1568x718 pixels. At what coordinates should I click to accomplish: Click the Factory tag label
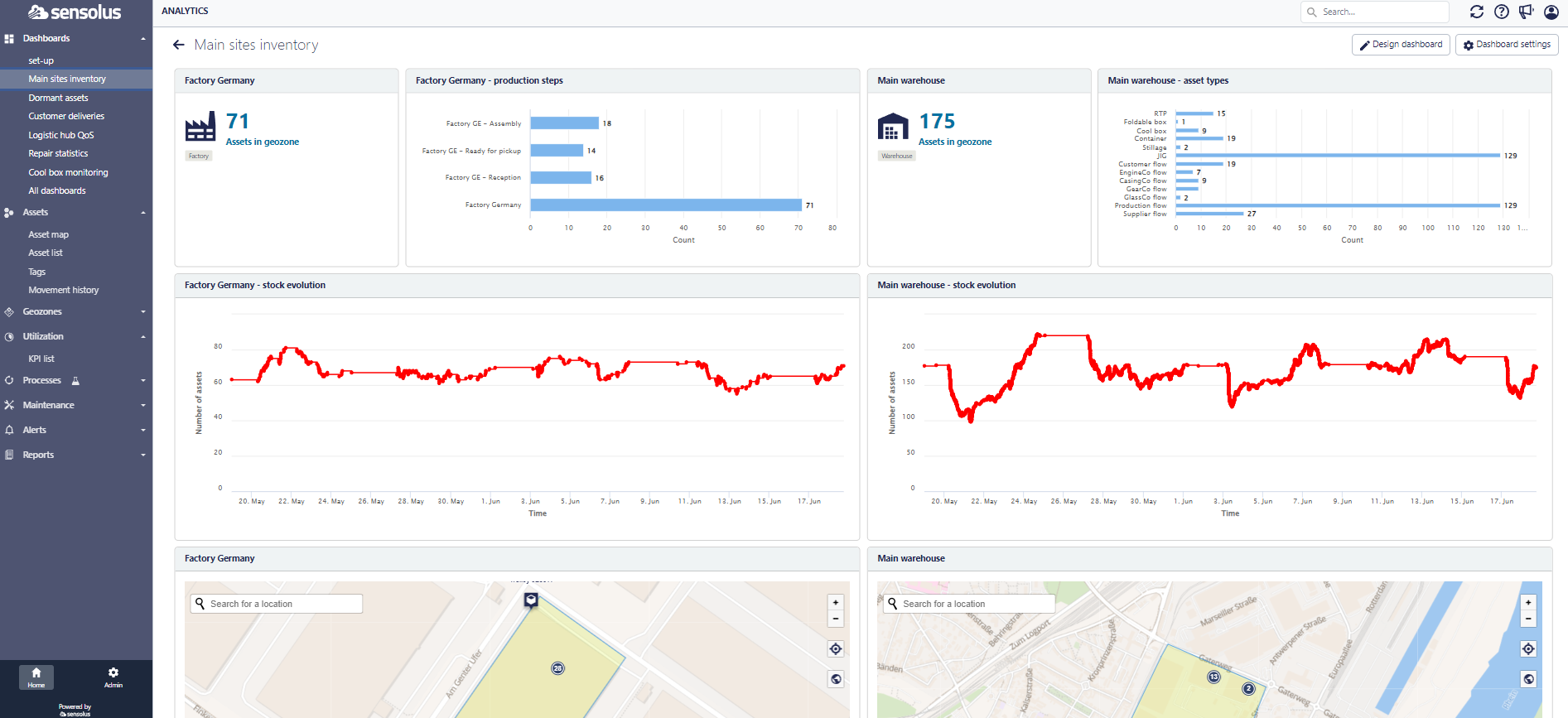click(x=199, y=156)
